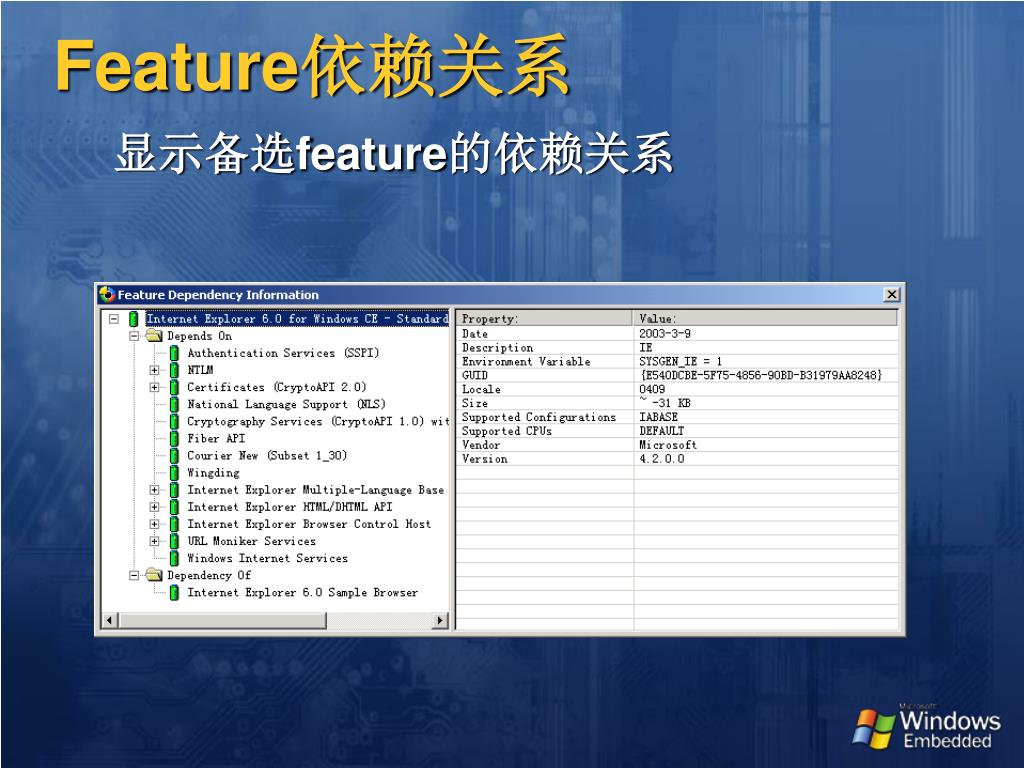Click the icon for URL Moniker Services
1024x768 pixels.
tap(174, 541)
